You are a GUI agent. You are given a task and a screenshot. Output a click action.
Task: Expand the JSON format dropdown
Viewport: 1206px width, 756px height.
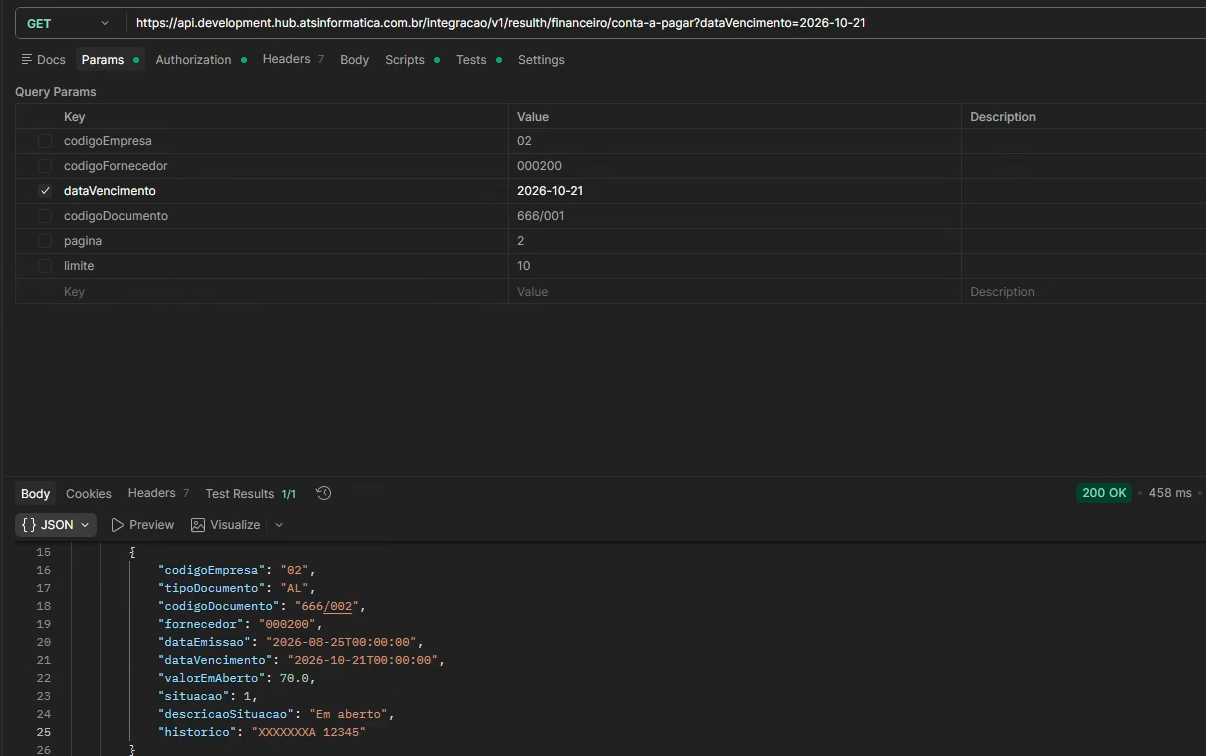click(56, 525)
